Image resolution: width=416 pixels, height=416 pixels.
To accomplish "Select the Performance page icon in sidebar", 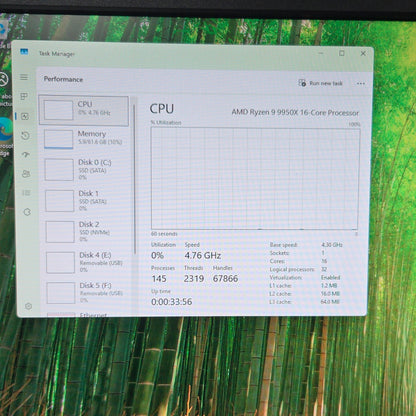I will coord(25,116).
